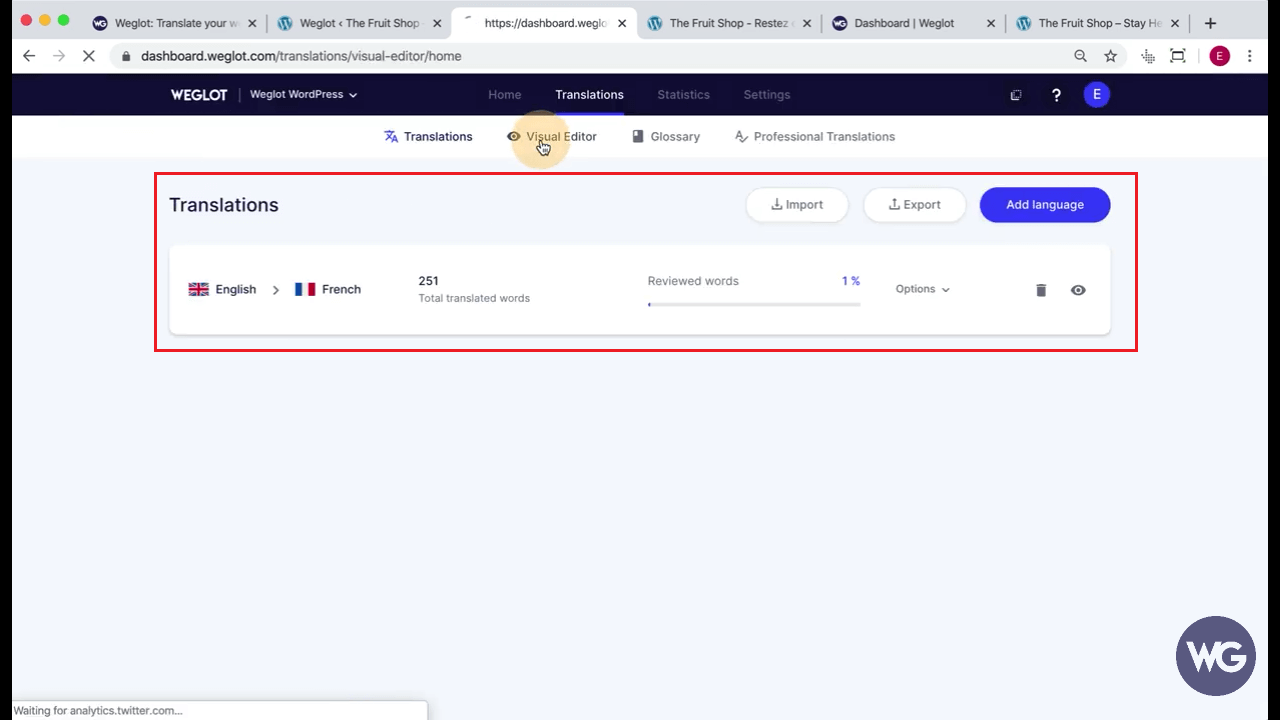Open the Home menu item
The height and width of the screenshot is (720, 1280).
505,95
